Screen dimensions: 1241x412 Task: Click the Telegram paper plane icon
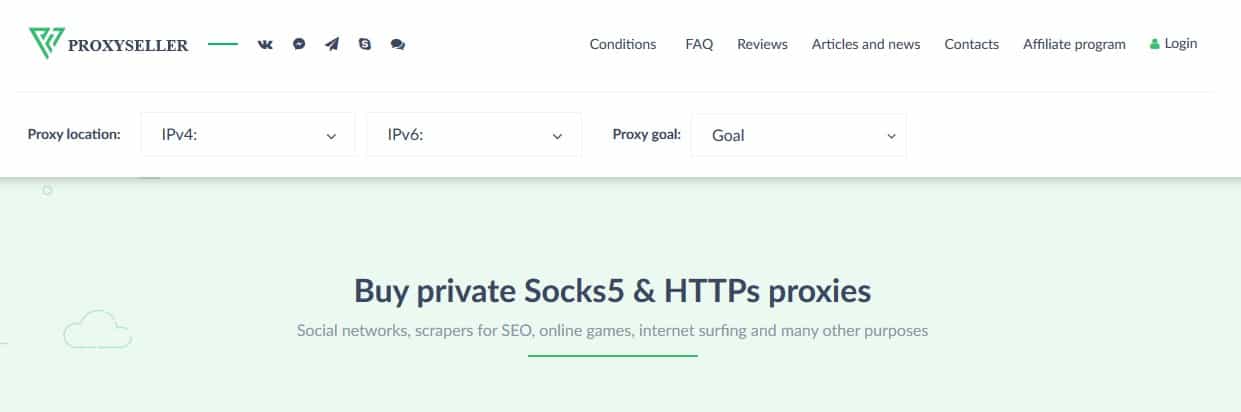click(332, 44)
